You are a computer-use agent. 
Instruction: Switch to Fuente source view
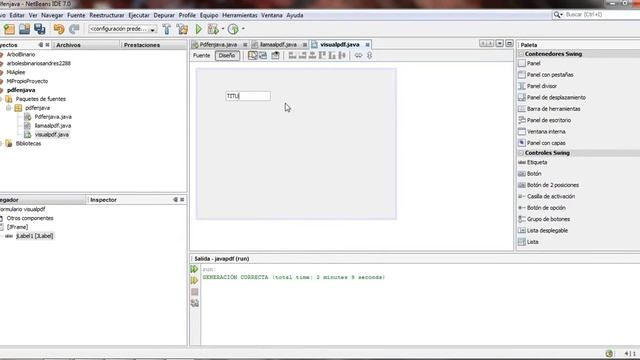tap(201, 55)
